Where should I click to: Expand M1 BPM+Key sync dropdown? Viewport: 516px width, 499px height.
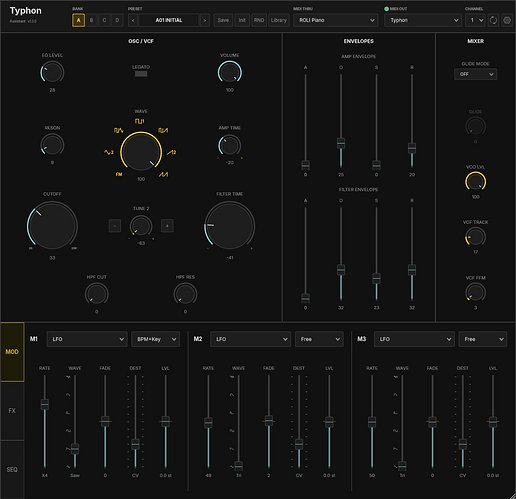coord(156,339)
